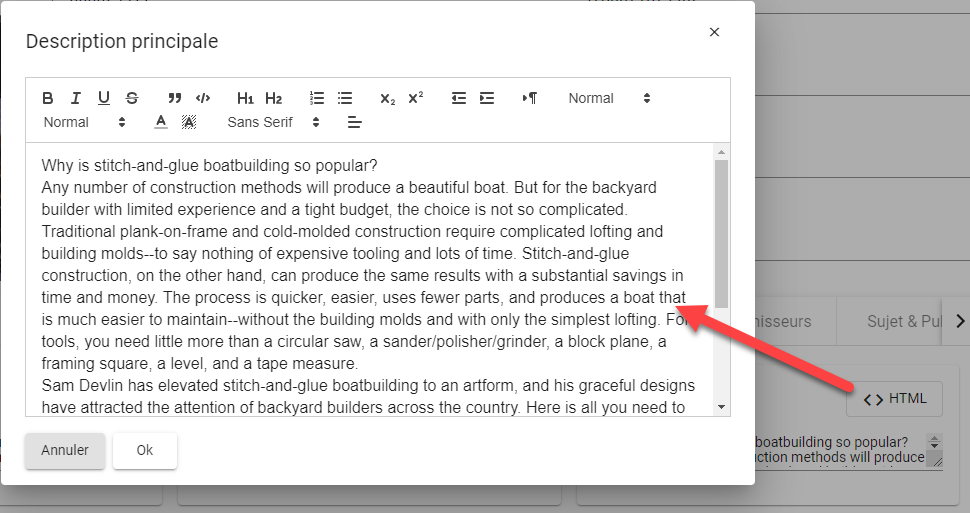Create a bulleted list
The image size is (970, 513).
click(x=345, y=98)
